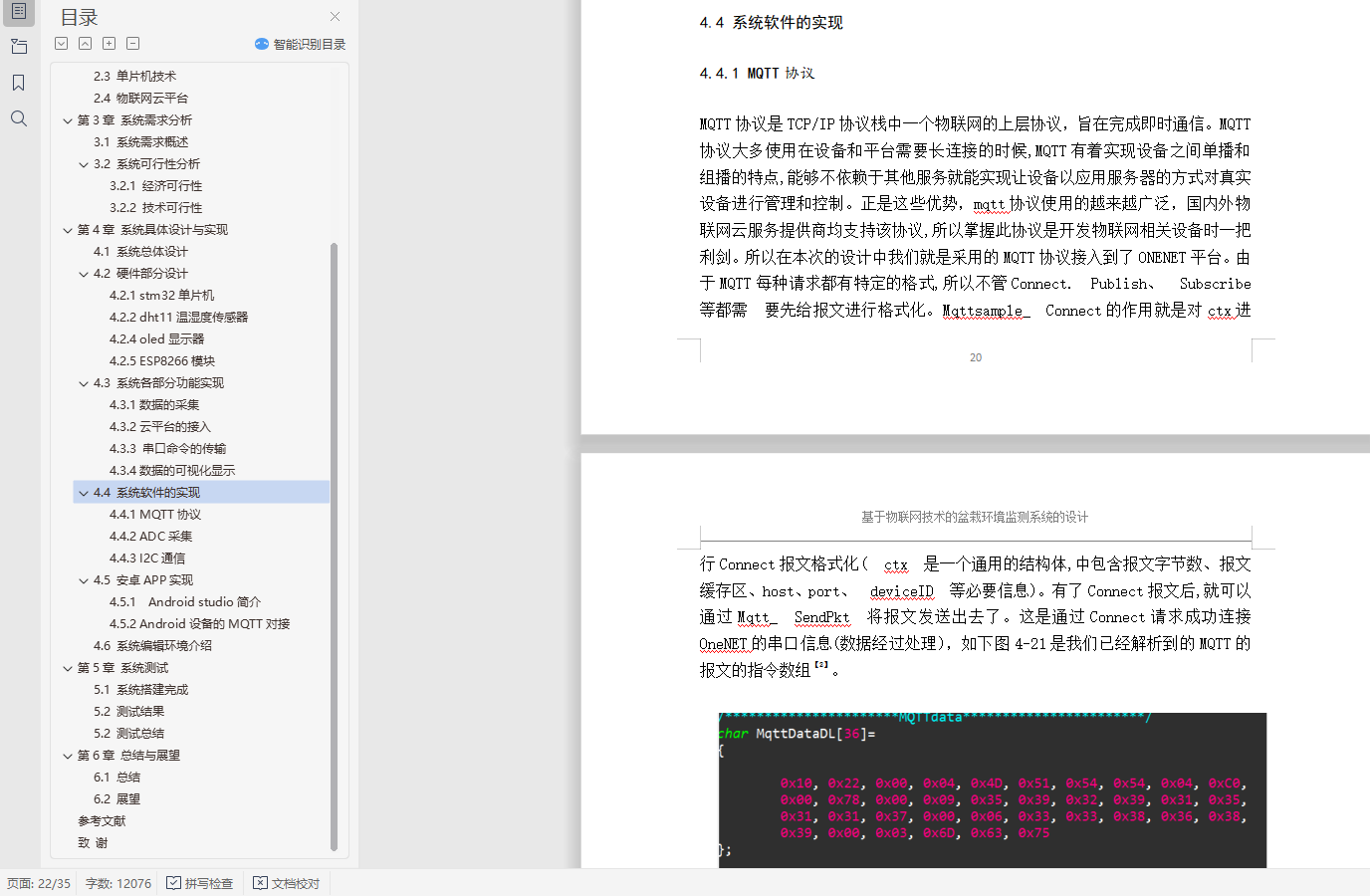Screen dimensions: 1370x896
Task: Go to 2.3 单片机技术 in outline
Action: pos(134,76)
